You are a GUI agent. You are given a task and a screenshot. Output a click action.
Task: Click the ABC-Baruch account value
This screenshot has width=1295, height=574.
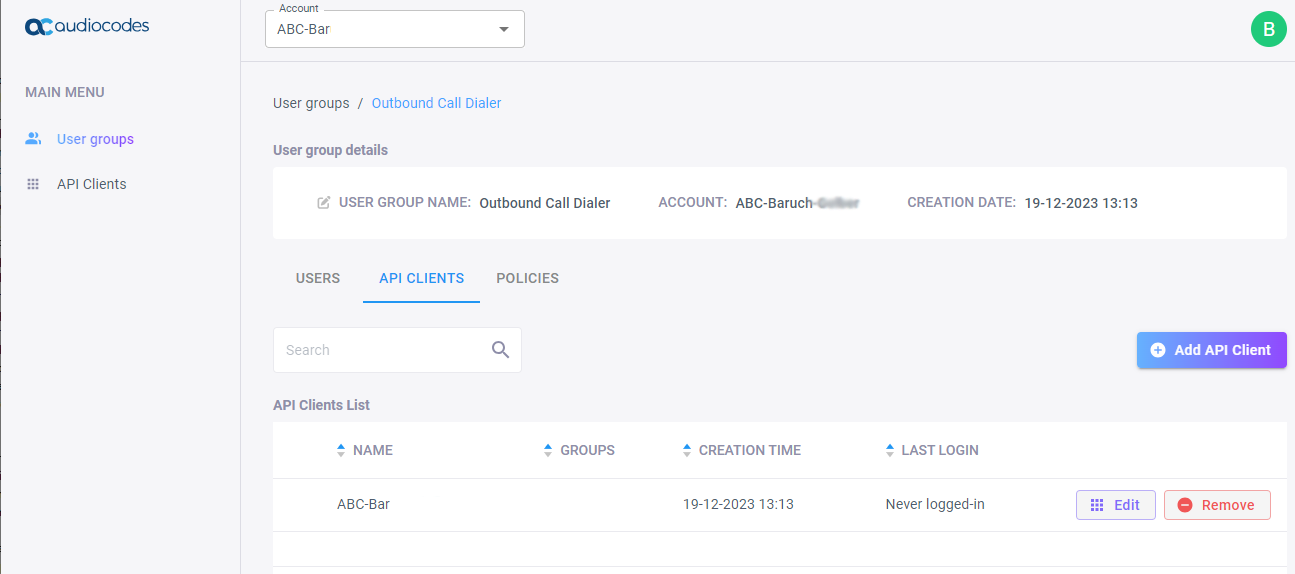coord(797,202)
